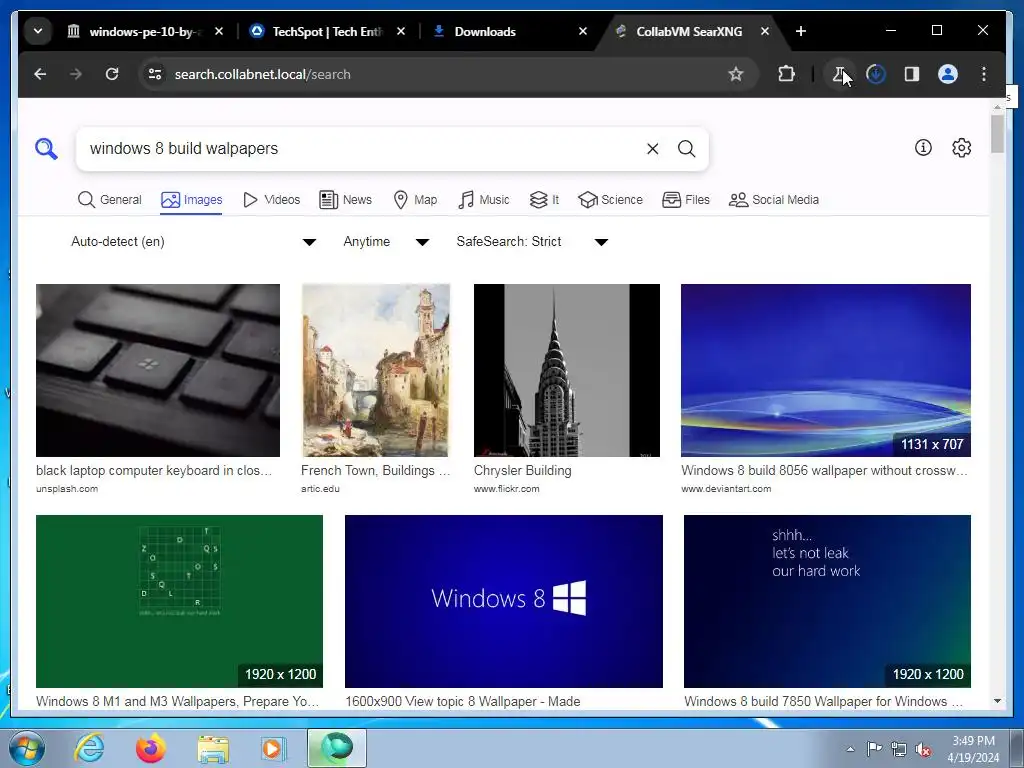This screenshot has width=1024, height=768.
Task: Expand the Auto-detect (en) language dropdown
Action: pyautogui.click(x=193, y=242)
